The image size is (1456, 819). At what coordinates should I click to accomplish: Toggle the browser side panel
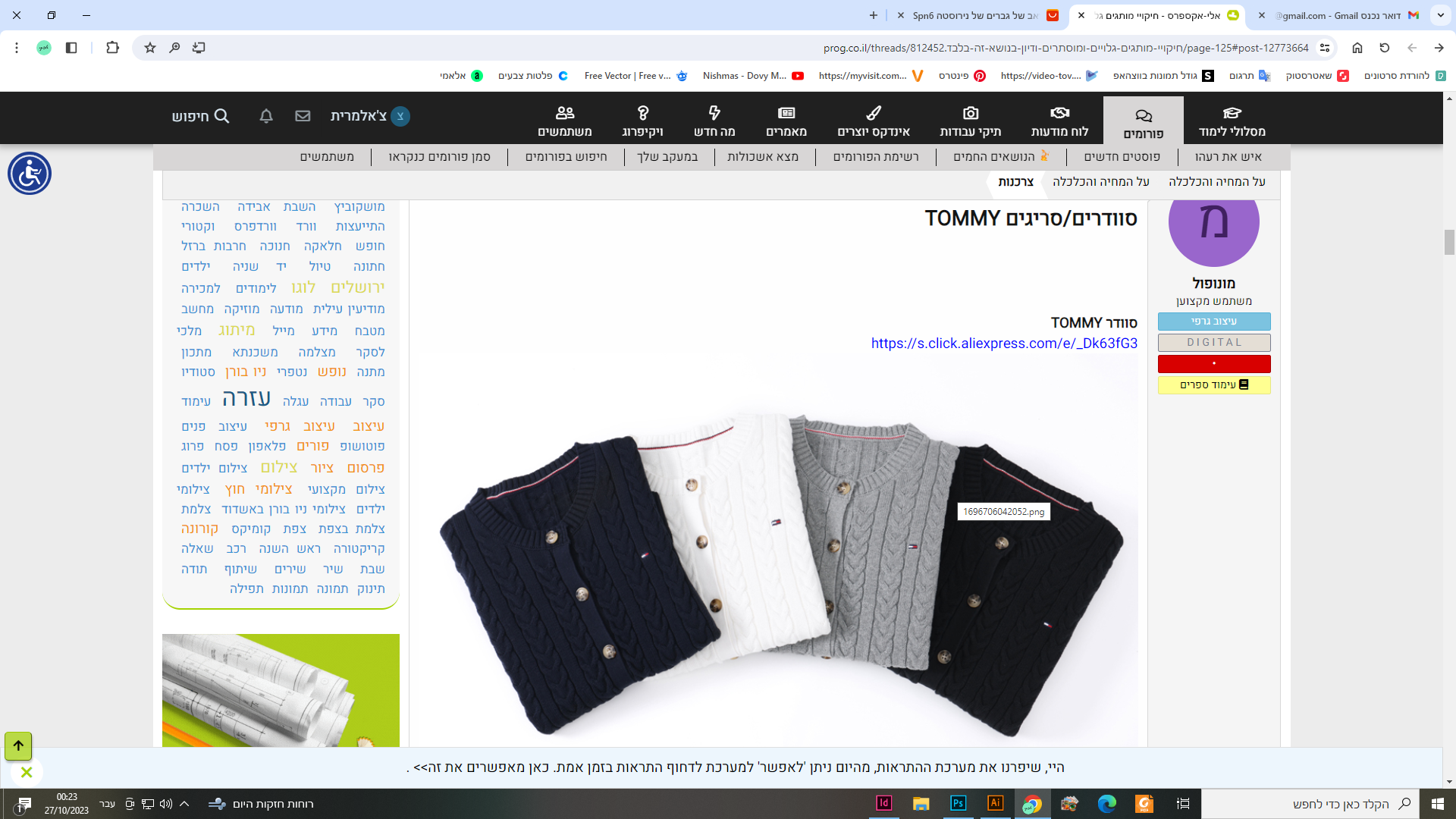coord(71,48)
